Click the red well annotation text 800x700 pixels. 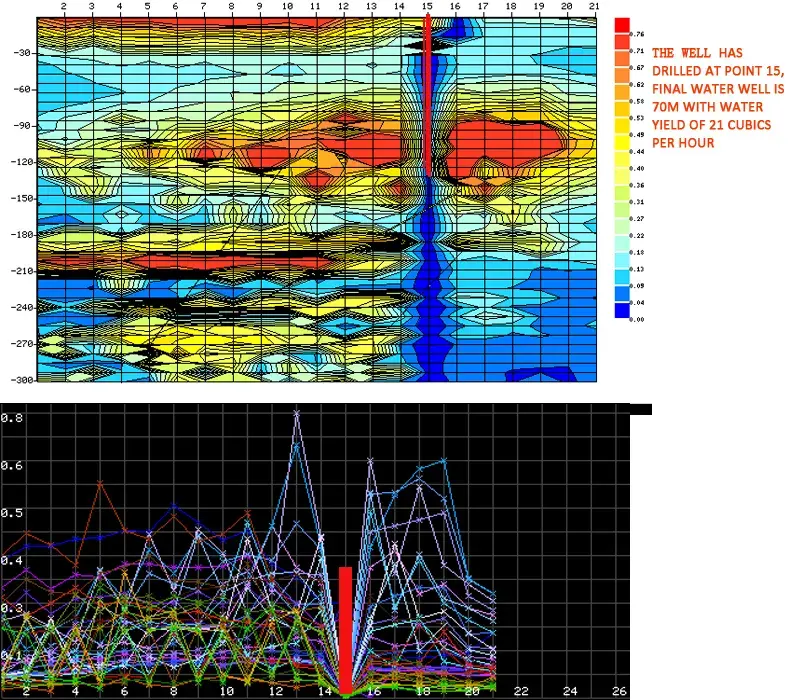tap(717, 97)
